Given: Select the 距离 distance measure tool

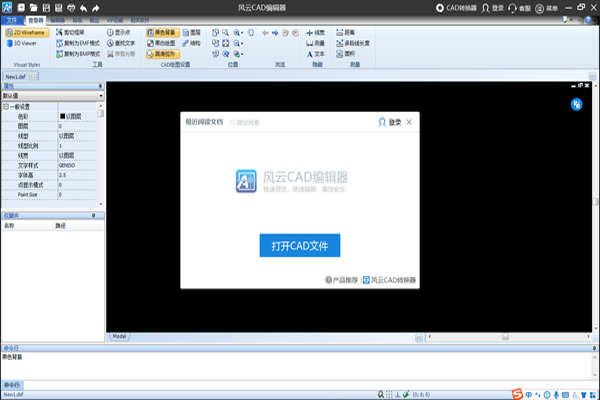Looking at the screenshot, I should click(x=345, y=33).
